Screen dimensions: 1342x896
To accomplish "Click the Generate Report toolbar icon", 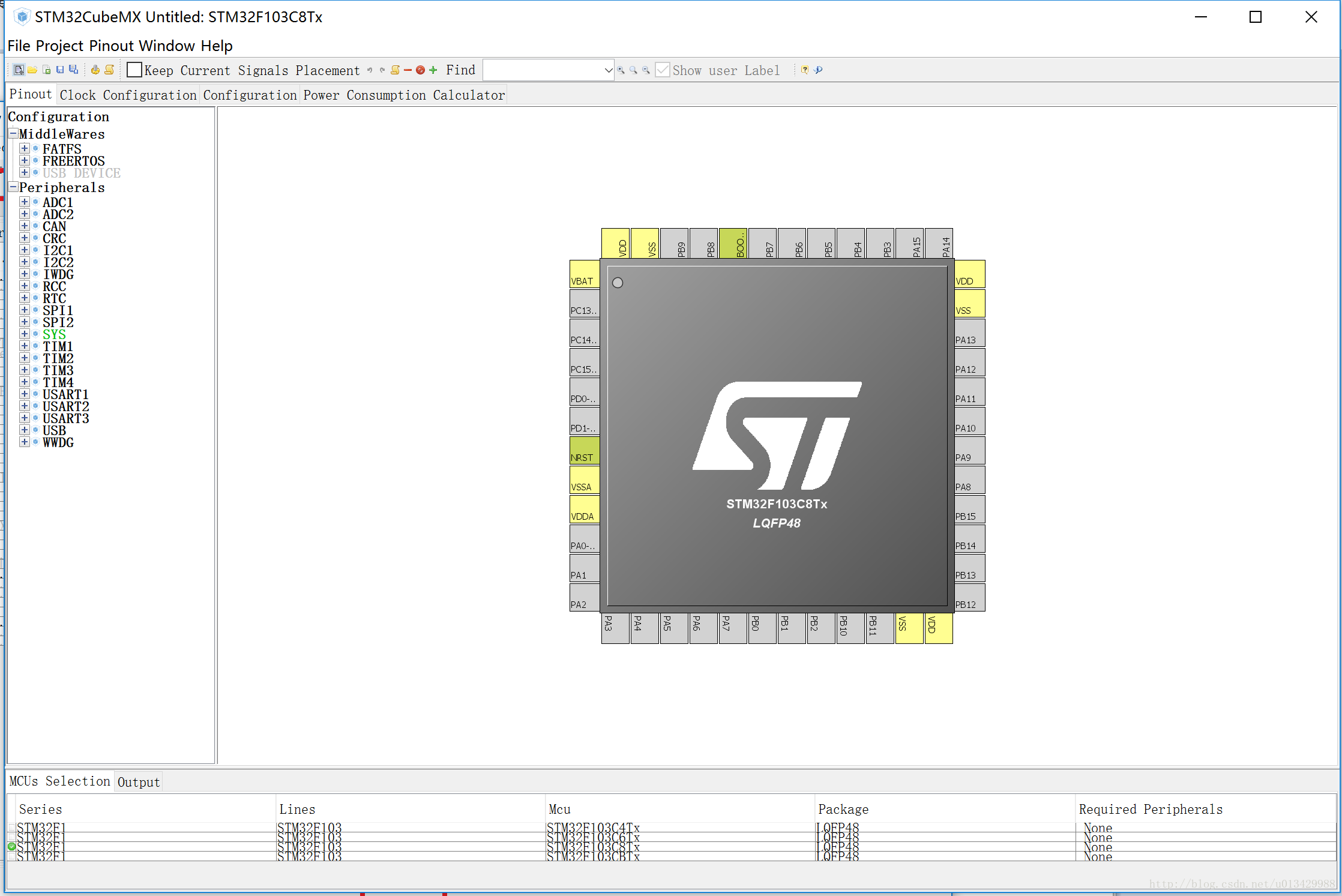I will click(x=109, y=70).
